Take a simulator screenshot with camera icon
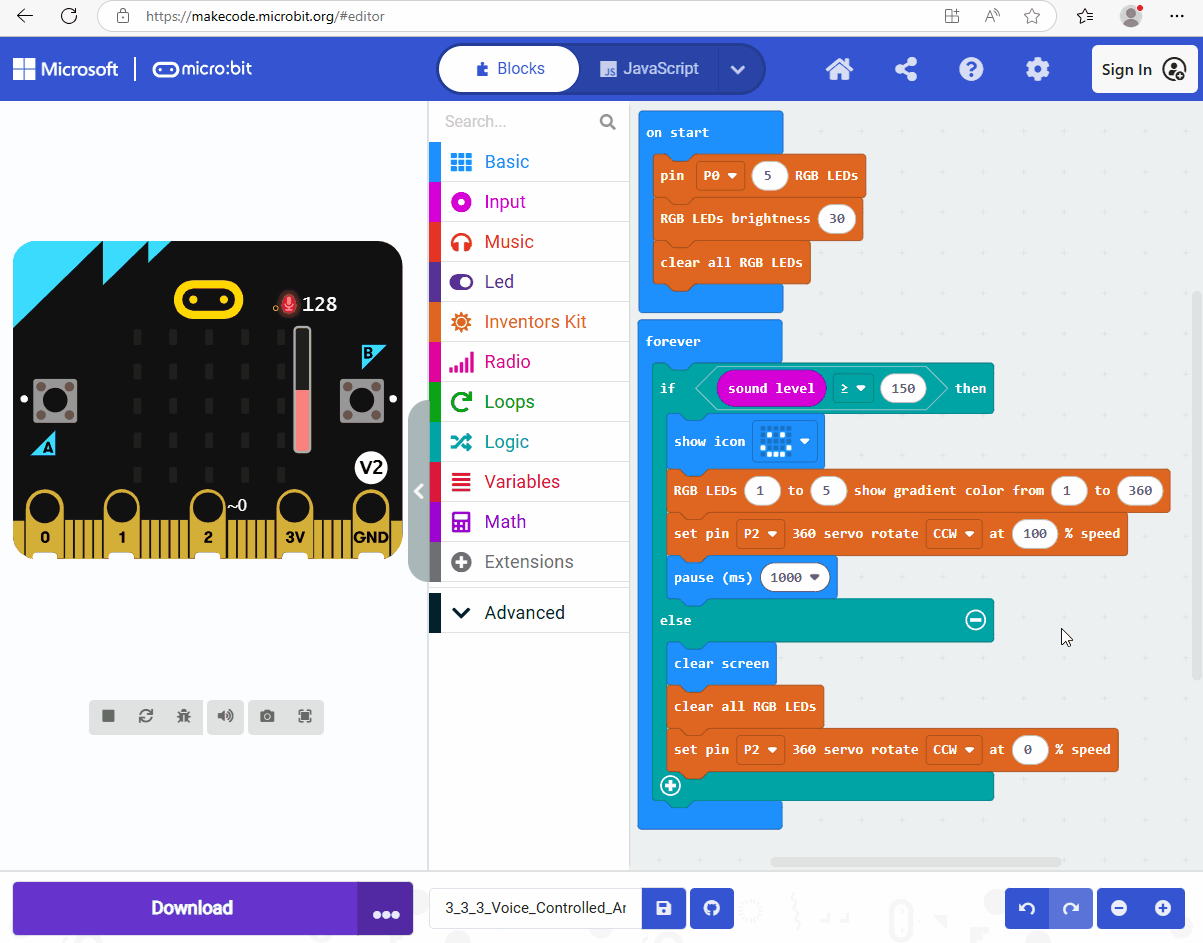 (x=267, y=716)
